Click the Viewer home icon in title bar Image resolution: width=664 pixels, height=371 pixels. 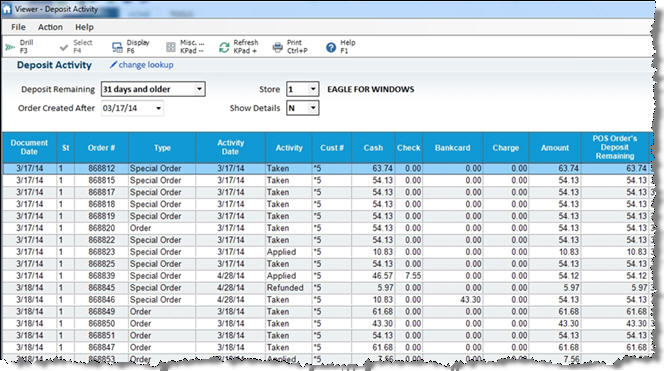click(7, 9)
